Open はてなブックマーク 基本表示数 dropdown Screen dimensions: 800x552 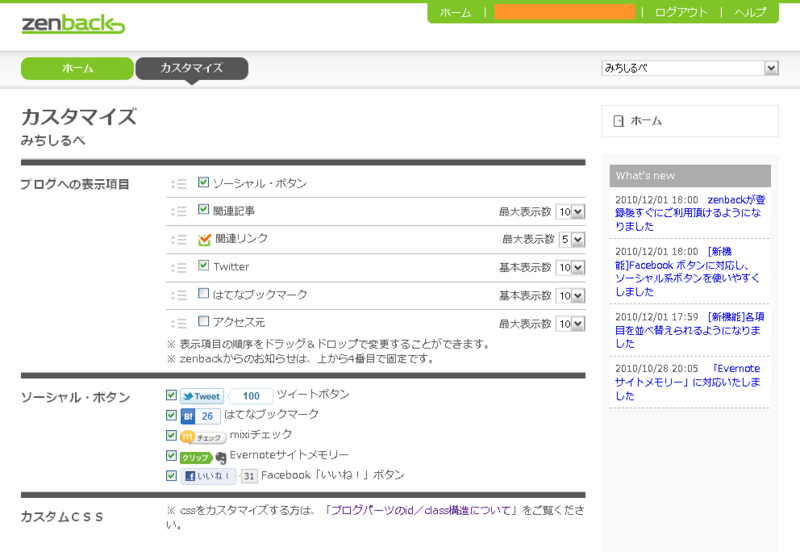click(570, 295)
